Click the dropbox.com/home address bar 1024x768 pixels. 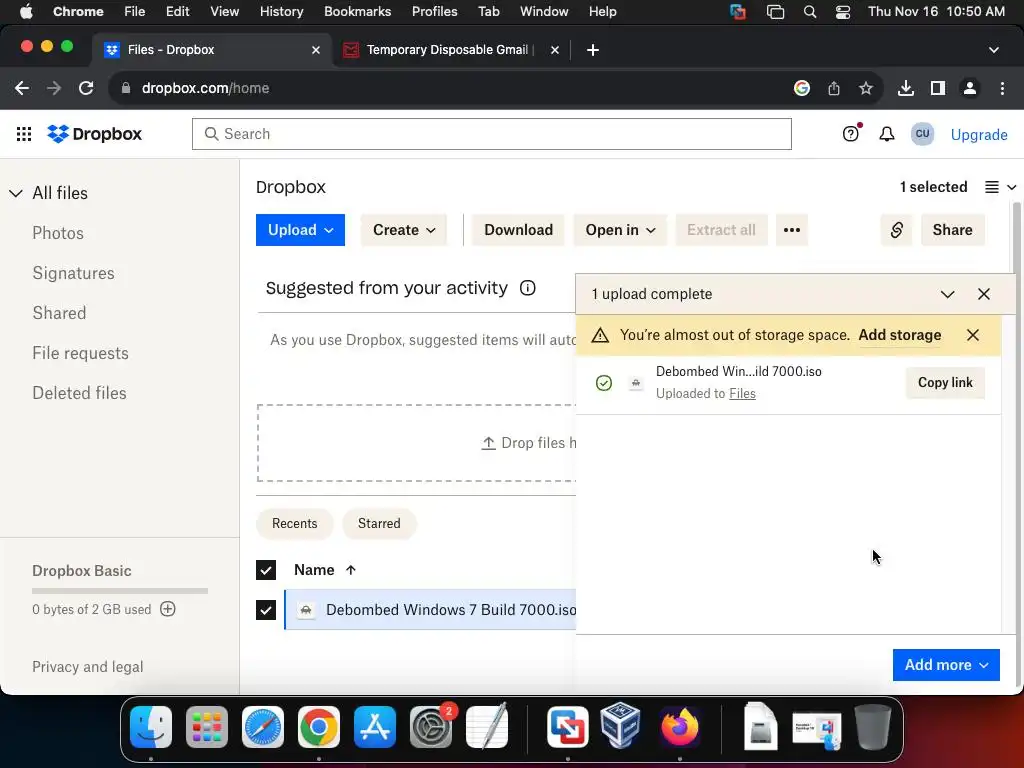(x=451, y=88)
